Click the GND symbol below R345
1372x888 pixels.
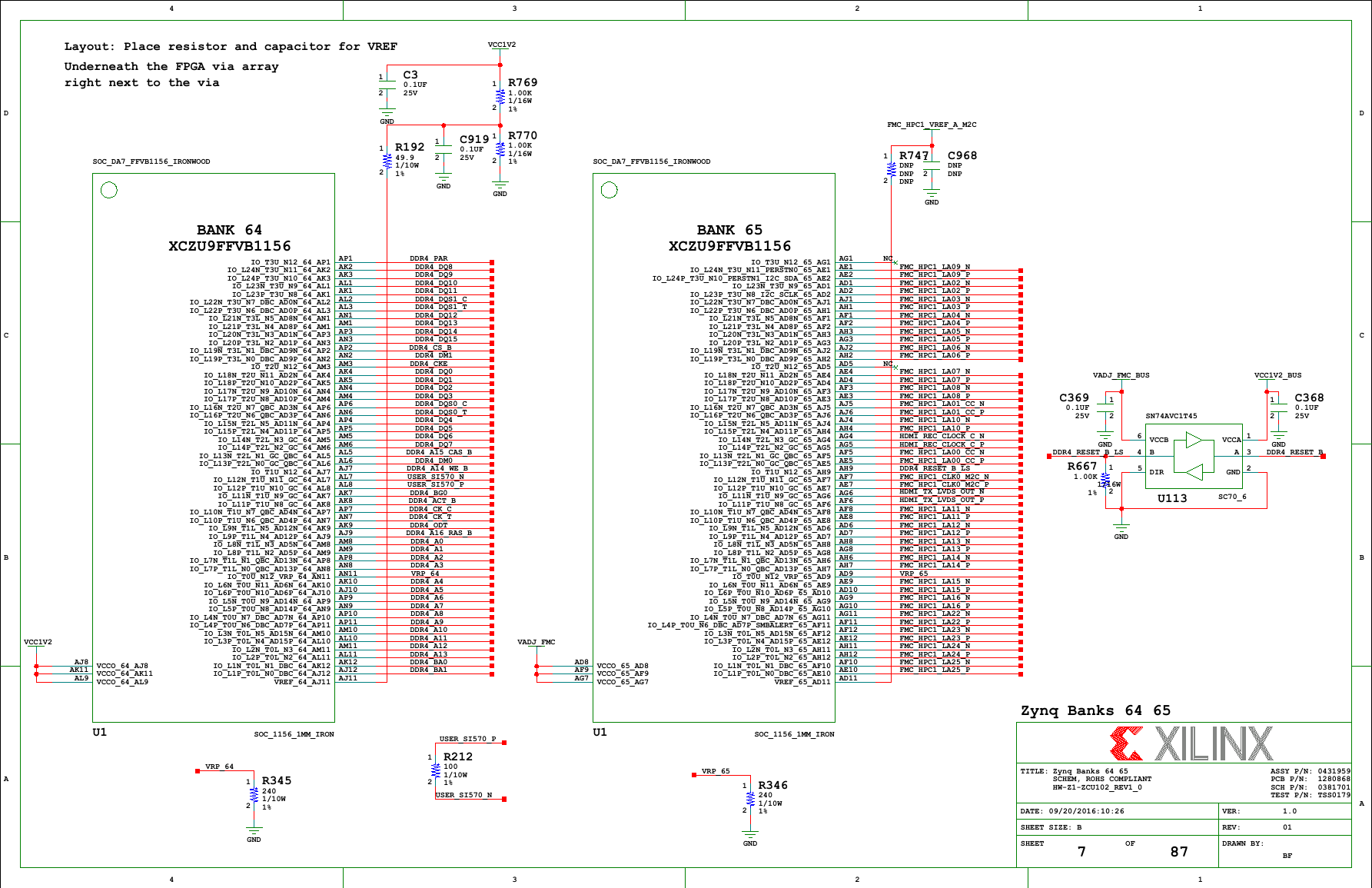click(x=254, y=835)
